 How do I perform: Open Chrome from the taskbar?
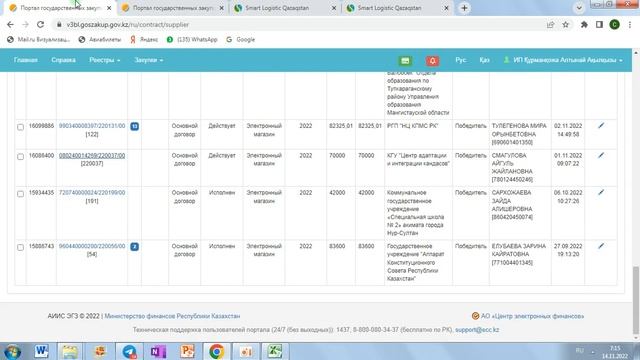pos(216,351)
